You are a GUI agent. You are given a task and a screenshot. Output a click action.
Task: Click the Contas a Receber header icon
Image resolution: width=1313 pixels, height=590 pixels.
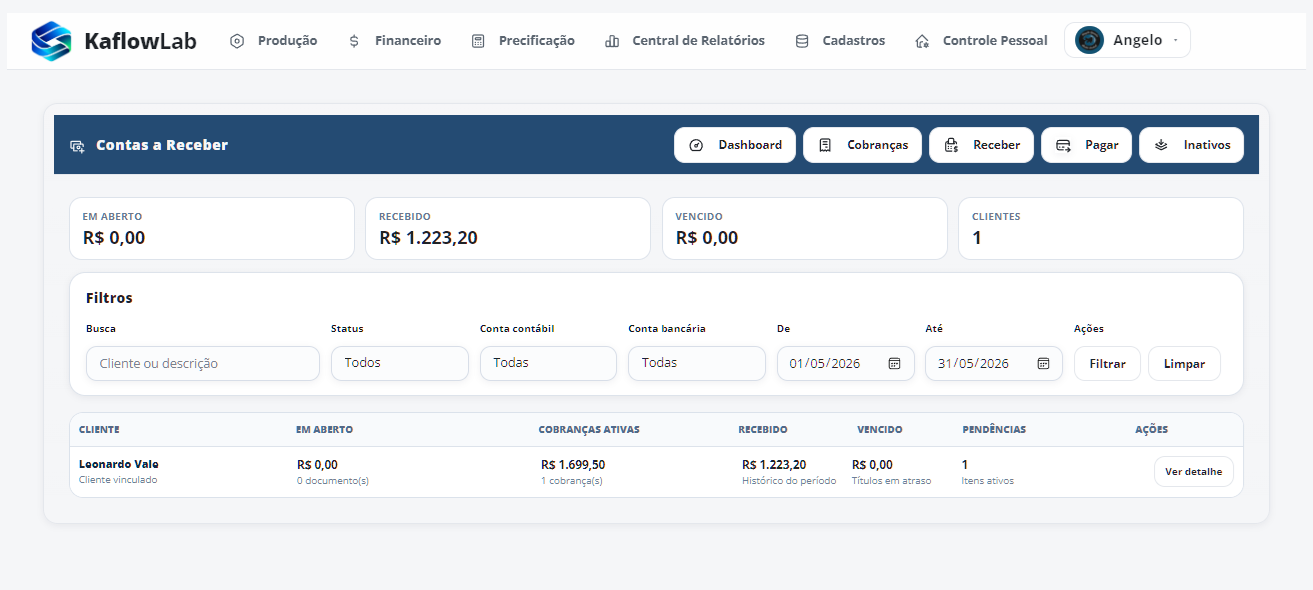coord(77,146)
